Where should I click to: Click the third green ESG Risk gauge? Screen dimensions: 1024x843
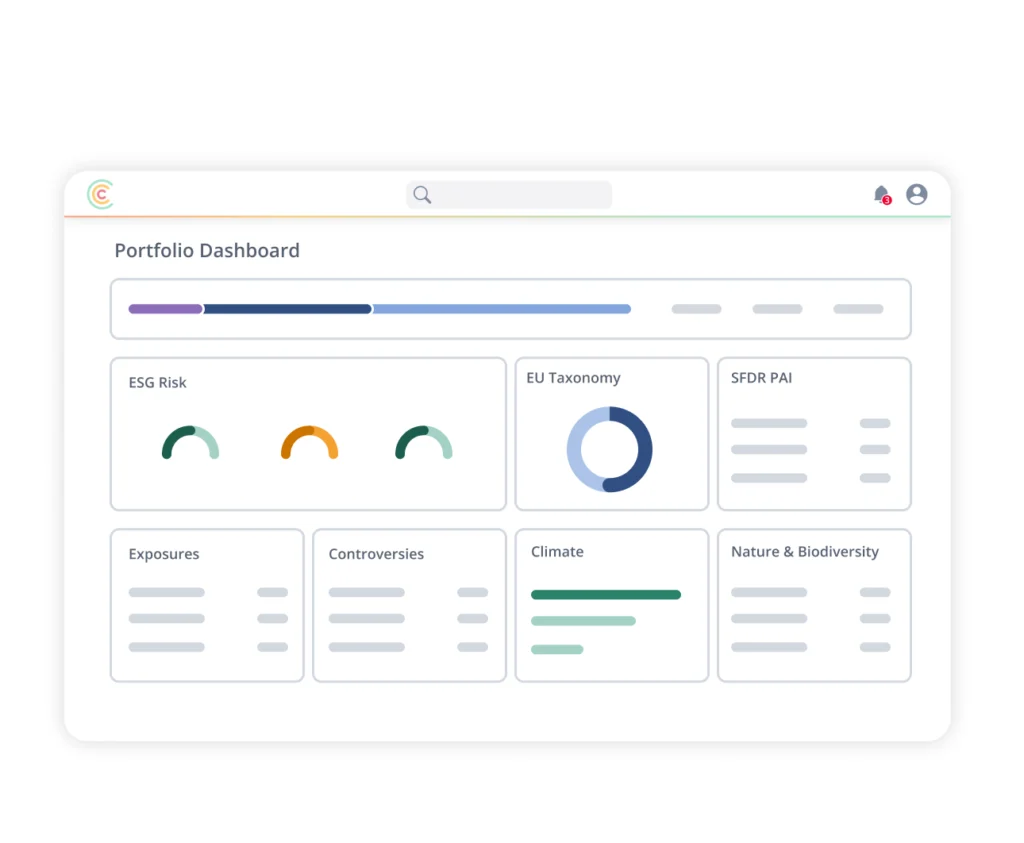[x=423, y=443]
